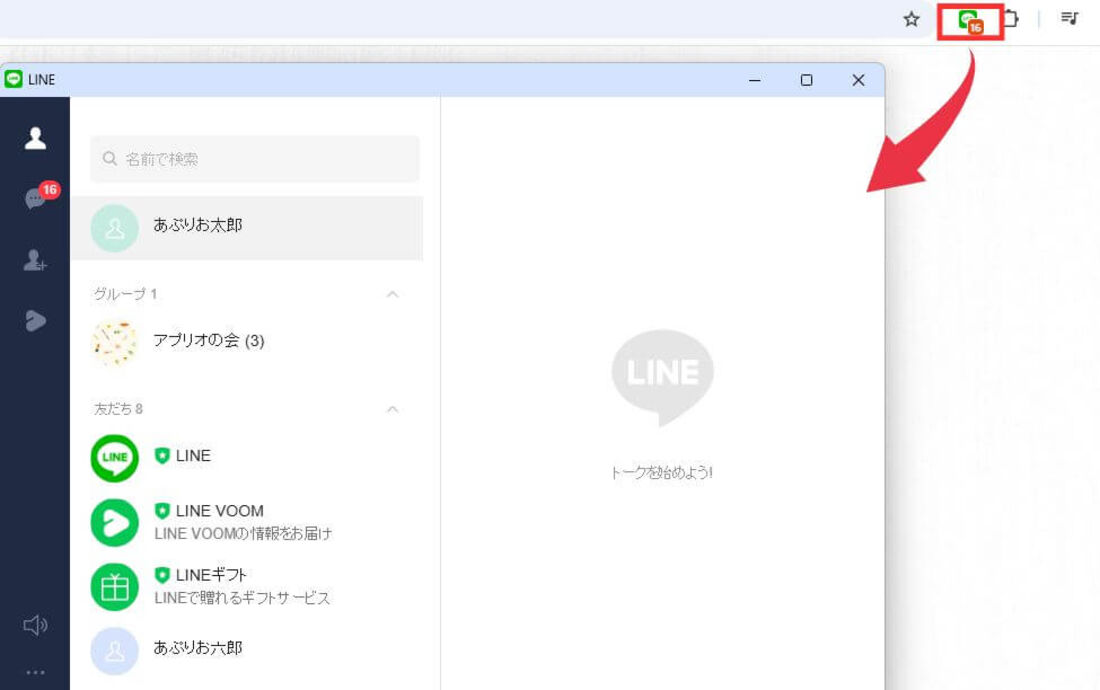Screen dimensions: 1100x690
Task: Click あぷりお六郎's avatar
Action: tap(114, 651)
